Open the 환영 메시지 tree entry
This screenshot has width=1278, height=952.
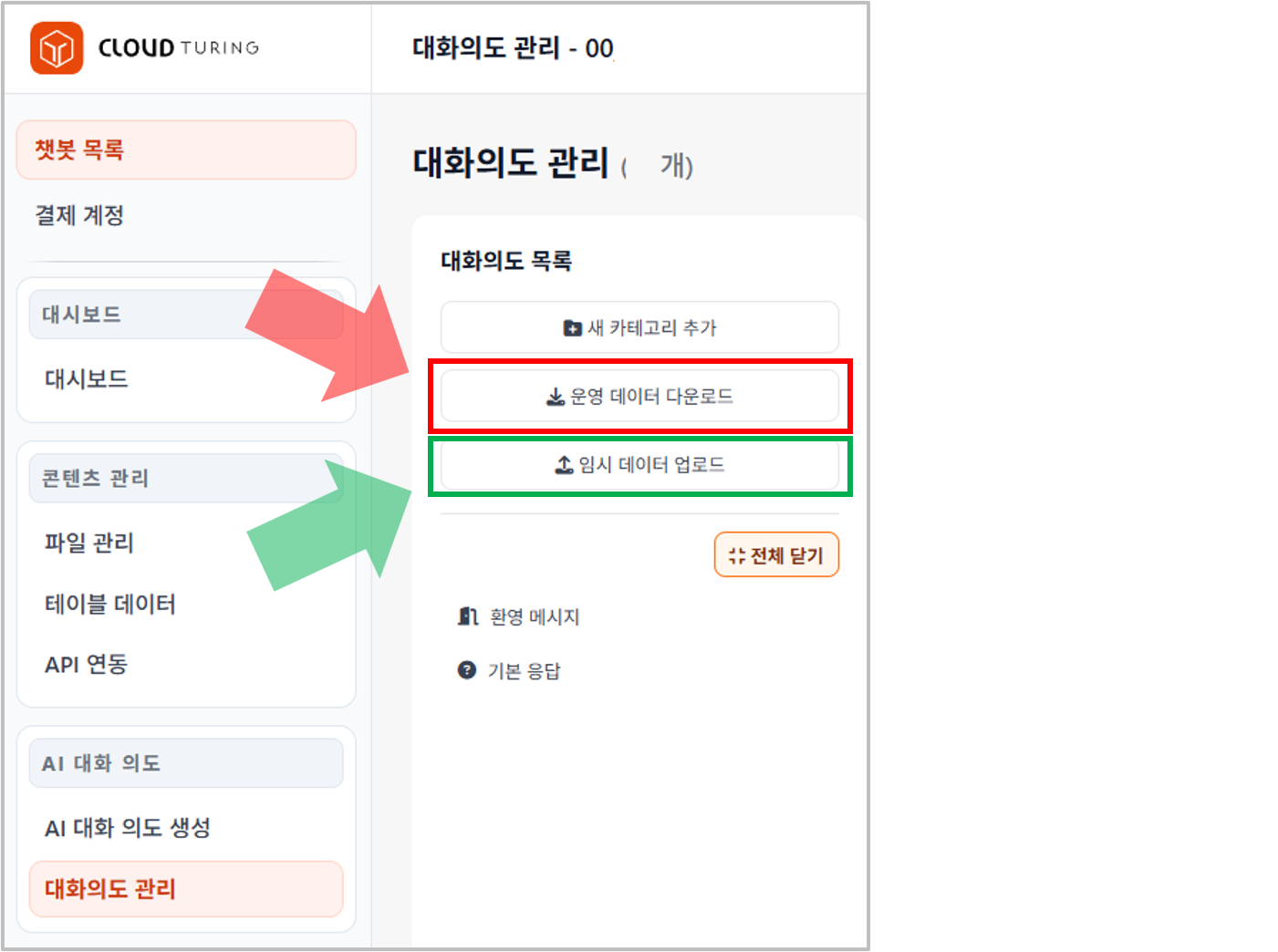(x=535, y=617)
